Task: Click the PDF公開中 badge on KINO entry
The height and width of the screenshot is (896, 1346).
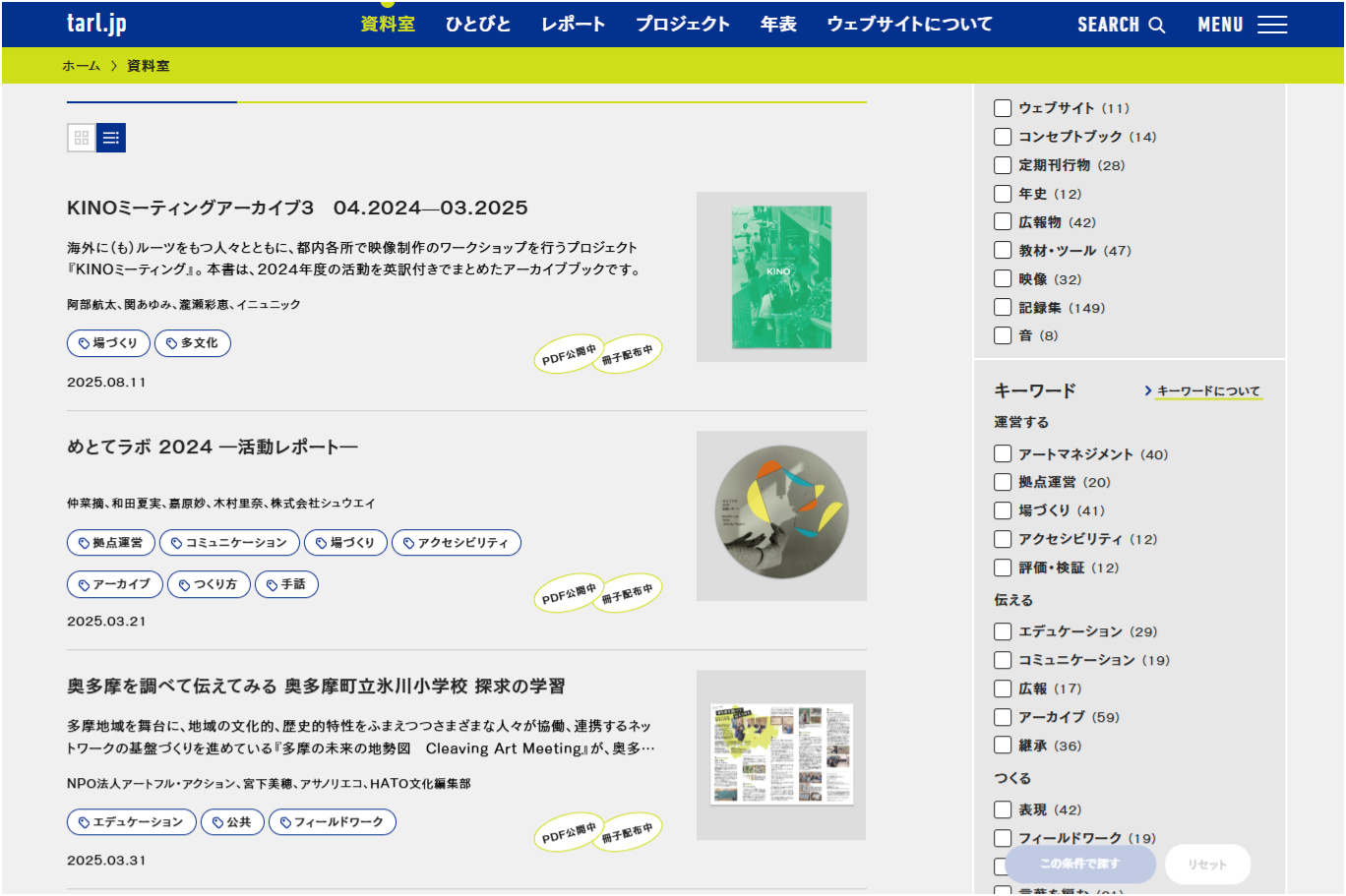Action: pyautogui.click(x=568, y=354)
